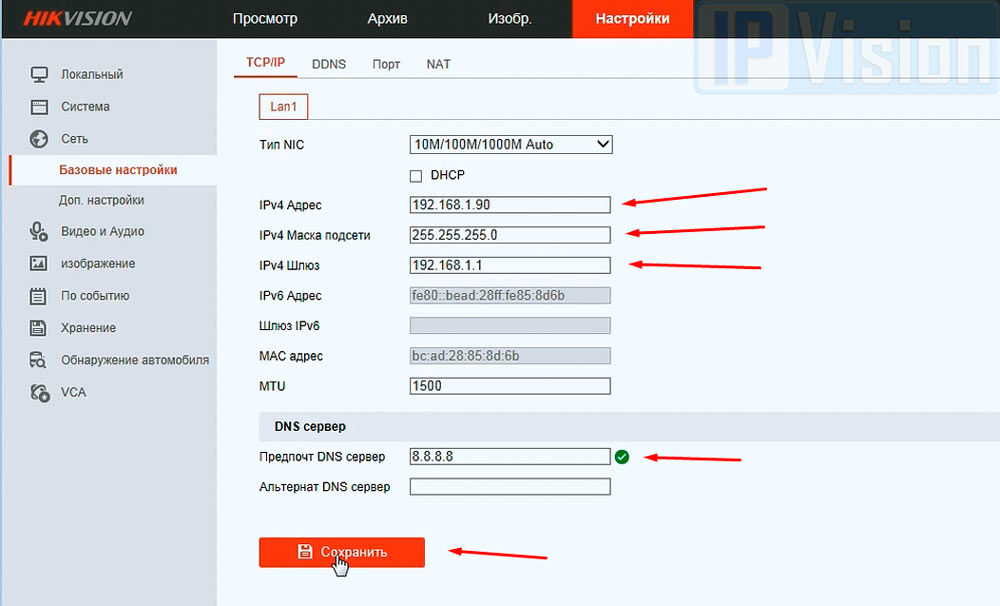Open Доп. настройки submenu
Viewport: 1000px width, 606px height.
pos(101,200)
